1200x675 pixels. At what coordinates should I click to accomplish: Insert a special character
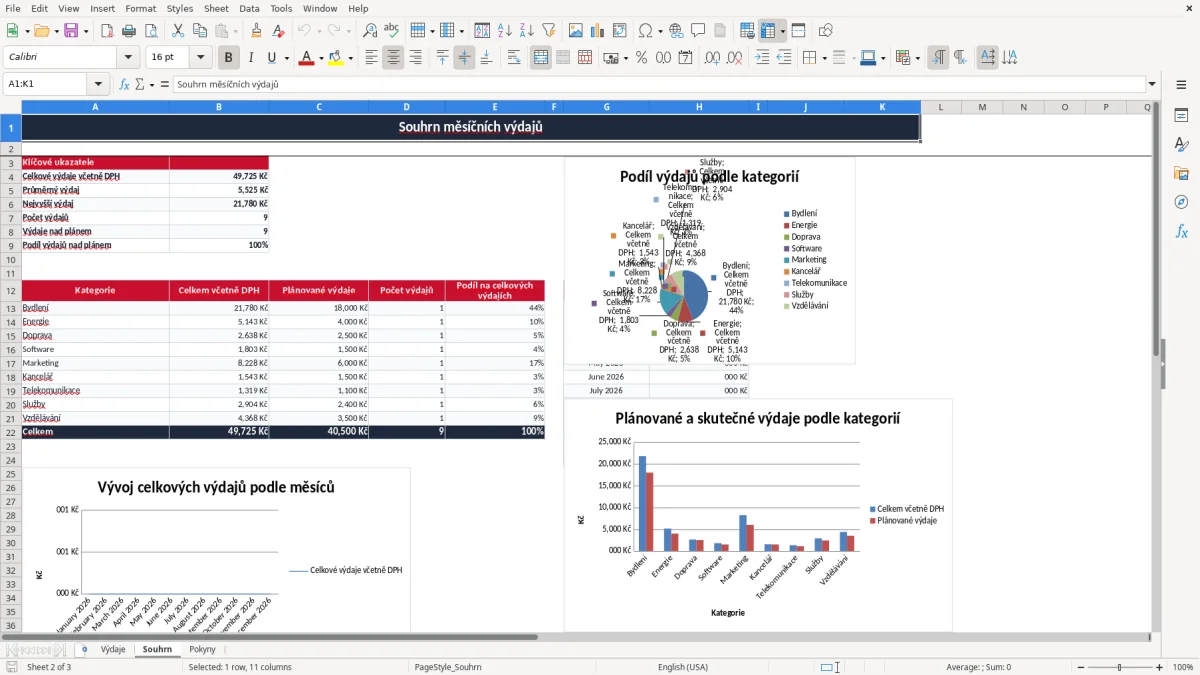pyautogui.click(x=644, y=31)
